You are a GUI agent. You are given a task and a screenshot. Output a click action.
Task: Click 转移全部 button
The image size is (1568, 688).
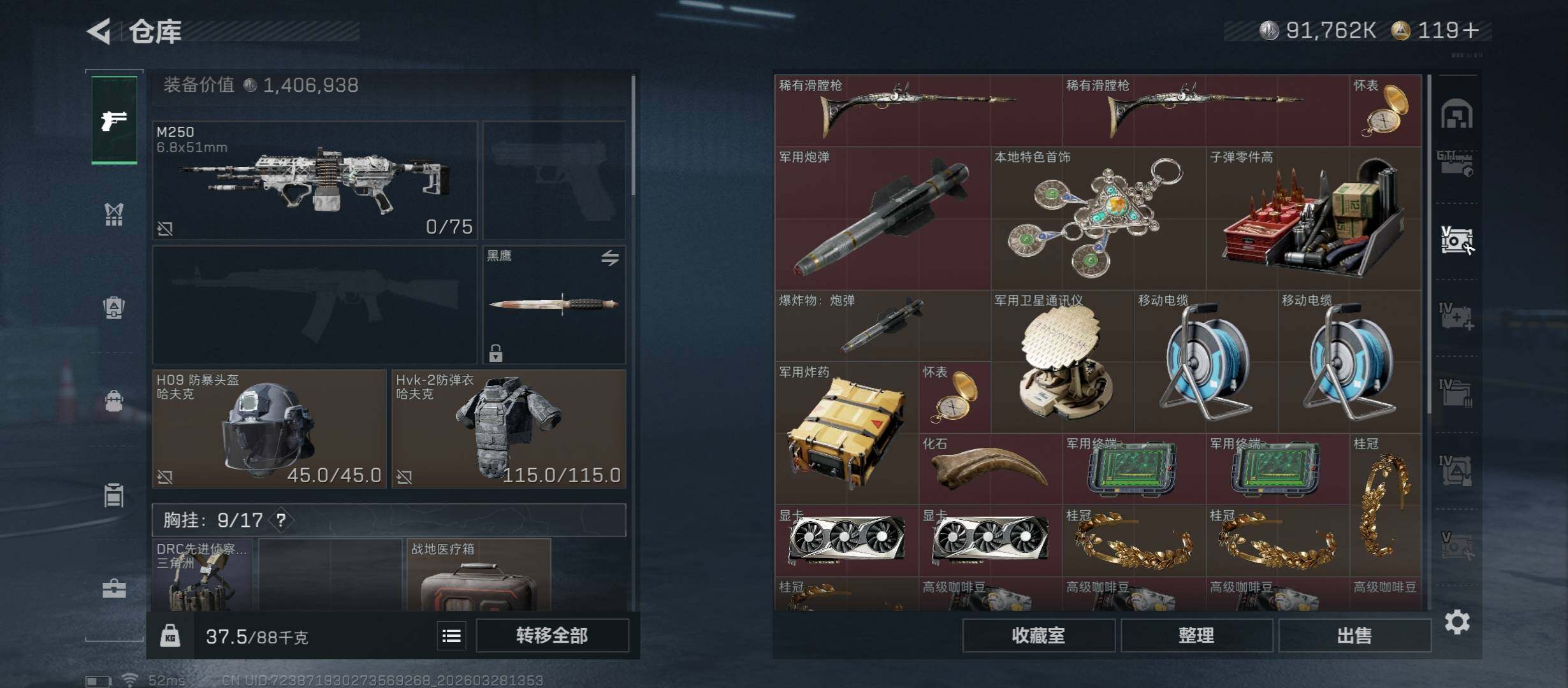click(553, 635)
